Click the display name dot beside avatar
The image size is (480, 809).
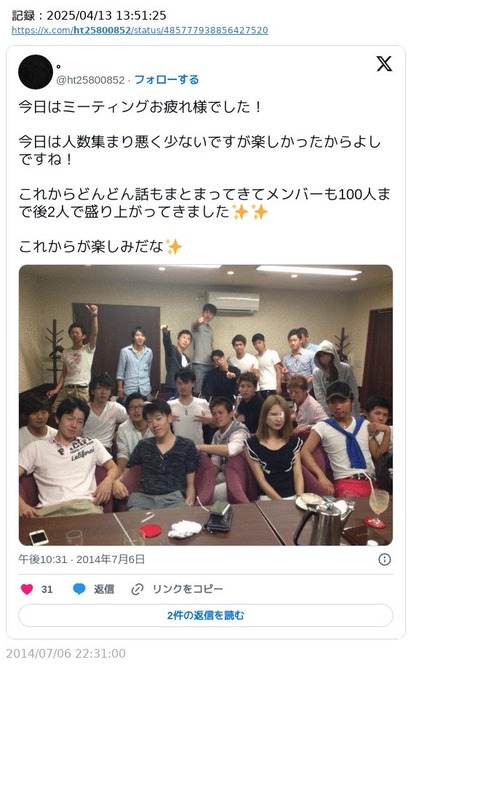tap(58, 67)
